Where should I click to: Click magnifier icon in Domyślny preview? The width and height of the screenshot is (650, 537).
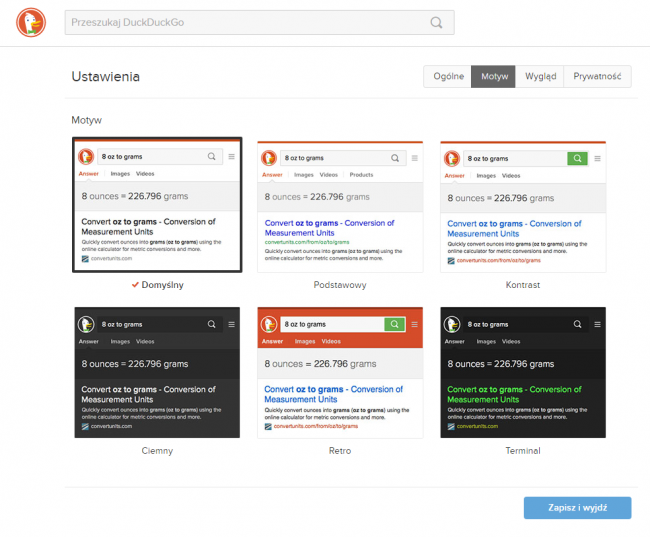[211, 156]
